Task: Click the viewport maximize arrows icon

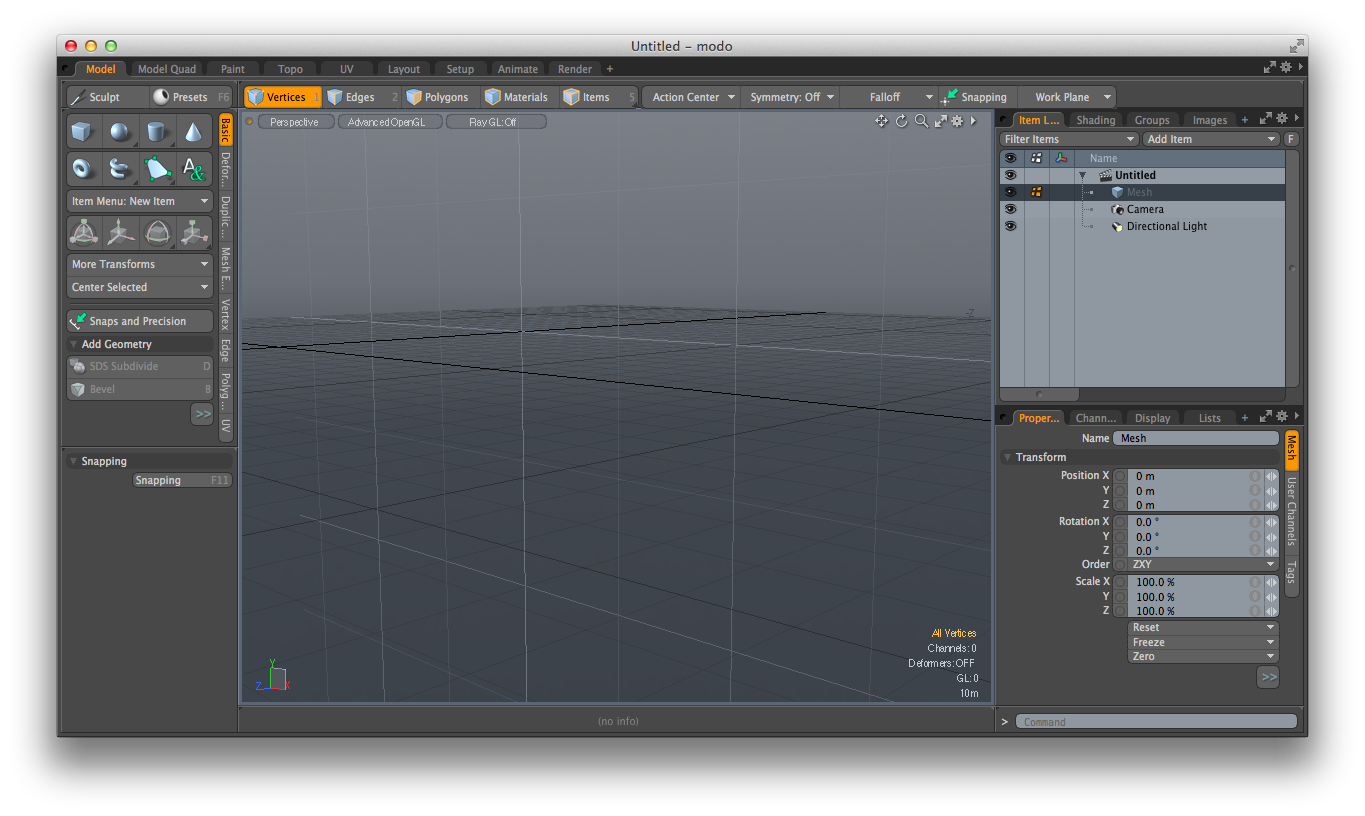Action: point(940,121)
